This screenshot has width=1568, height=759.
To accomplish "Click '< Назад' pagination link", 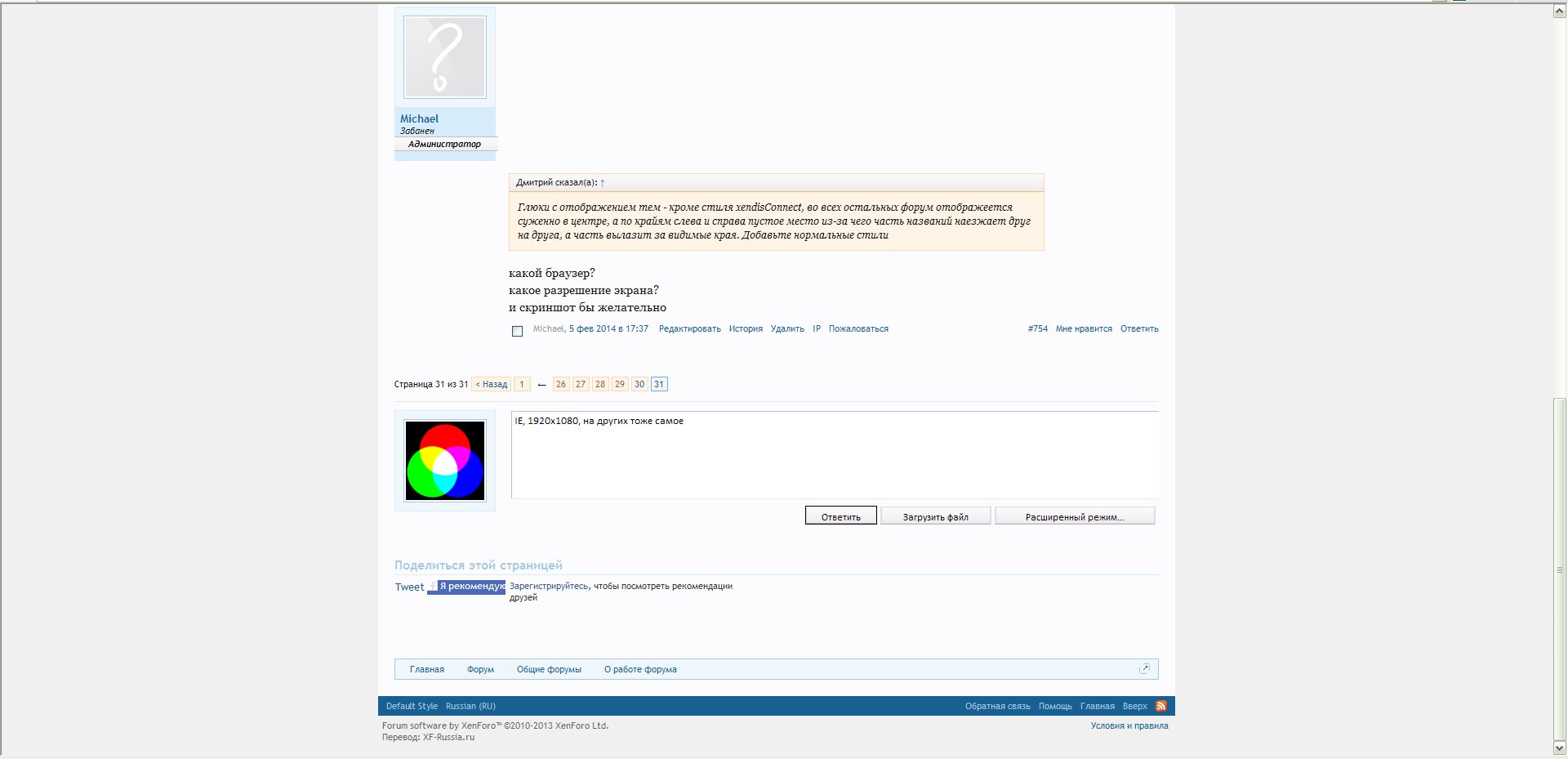I will pos(491,384).
